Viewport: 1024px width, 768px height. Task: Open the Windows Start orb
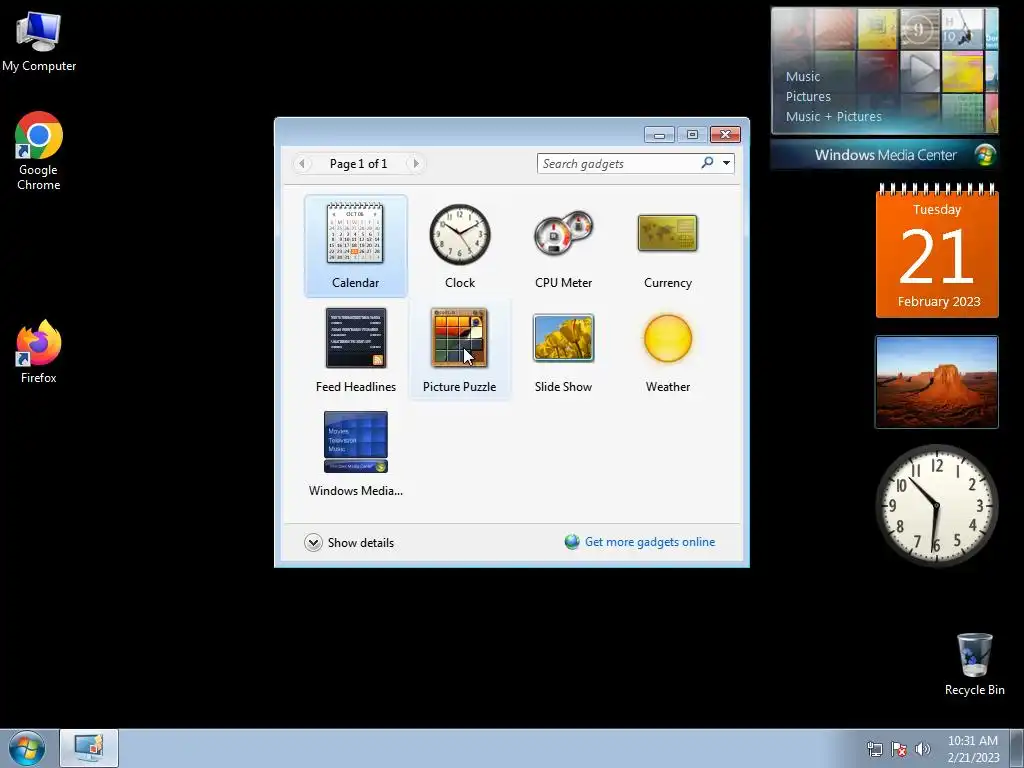click(x=27, y=748)
